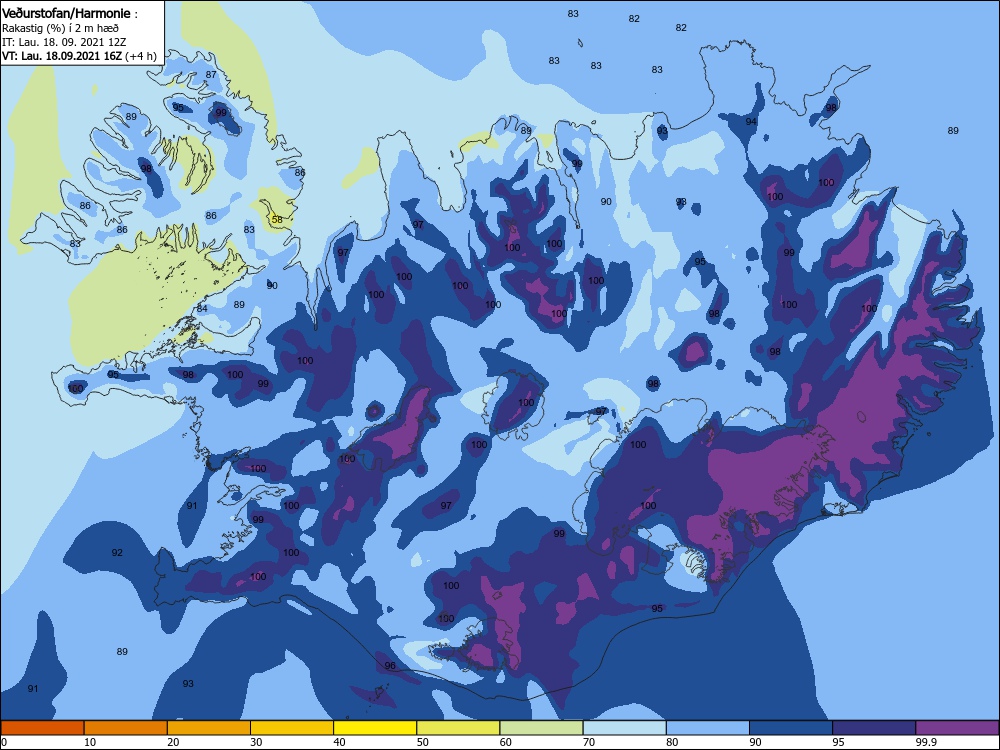Click the "58" humidity value on the map
1000x750 pixels.
277,219
